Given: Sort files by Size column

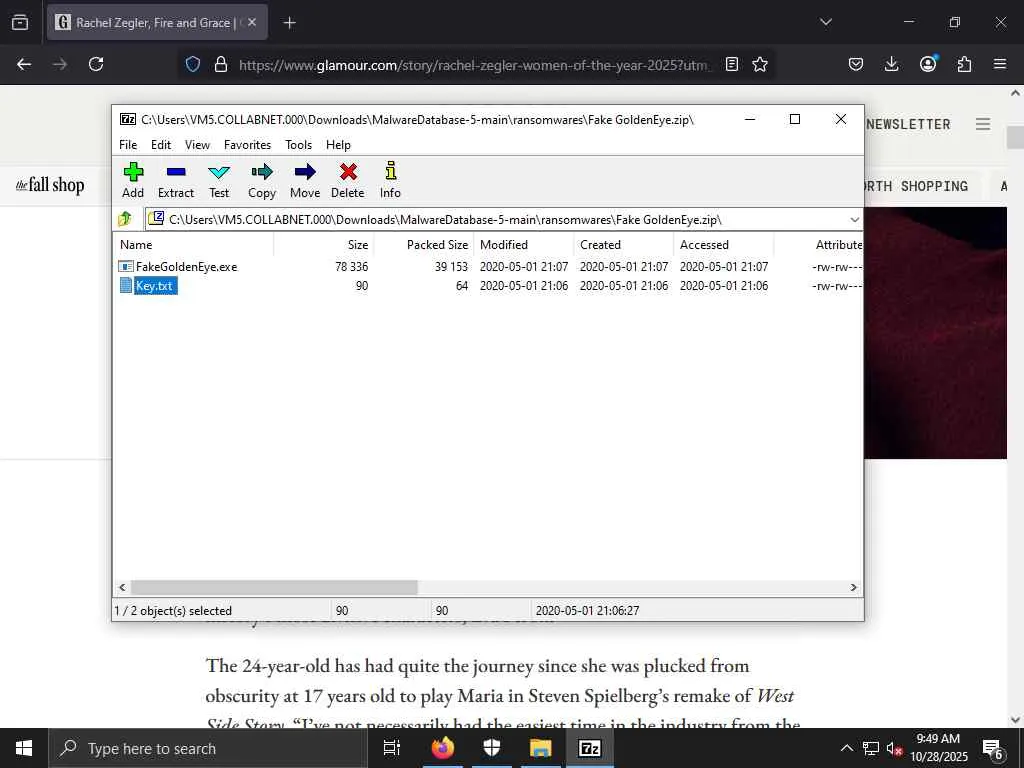Looking at the screenshot, I should (x=323, y=245).
